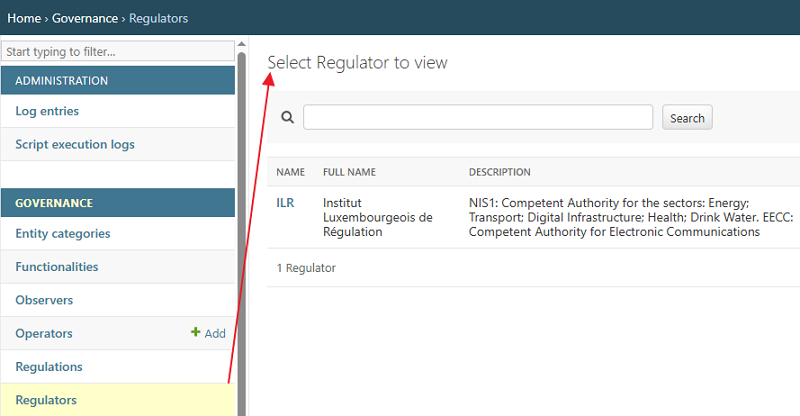Click the Administration section header
The width and height of the screenshot is (800, 416).
pyautogui.click(x=118, y=81)
